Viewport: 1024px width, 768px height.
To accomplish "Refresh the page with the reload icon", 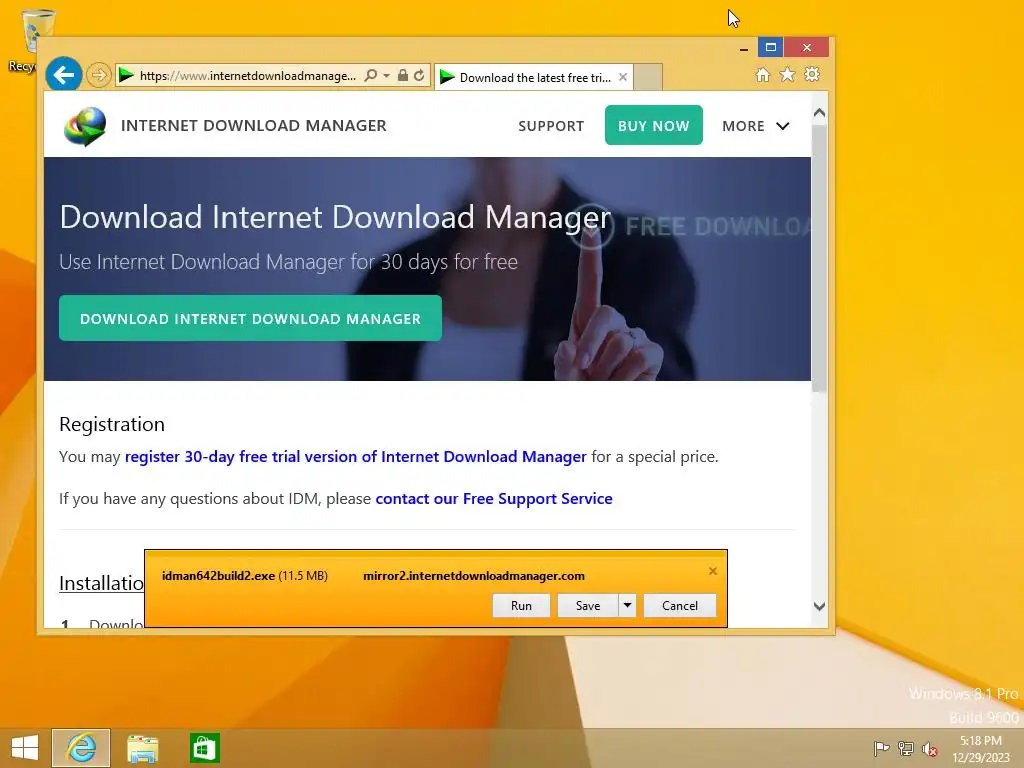I will [419, 76].
